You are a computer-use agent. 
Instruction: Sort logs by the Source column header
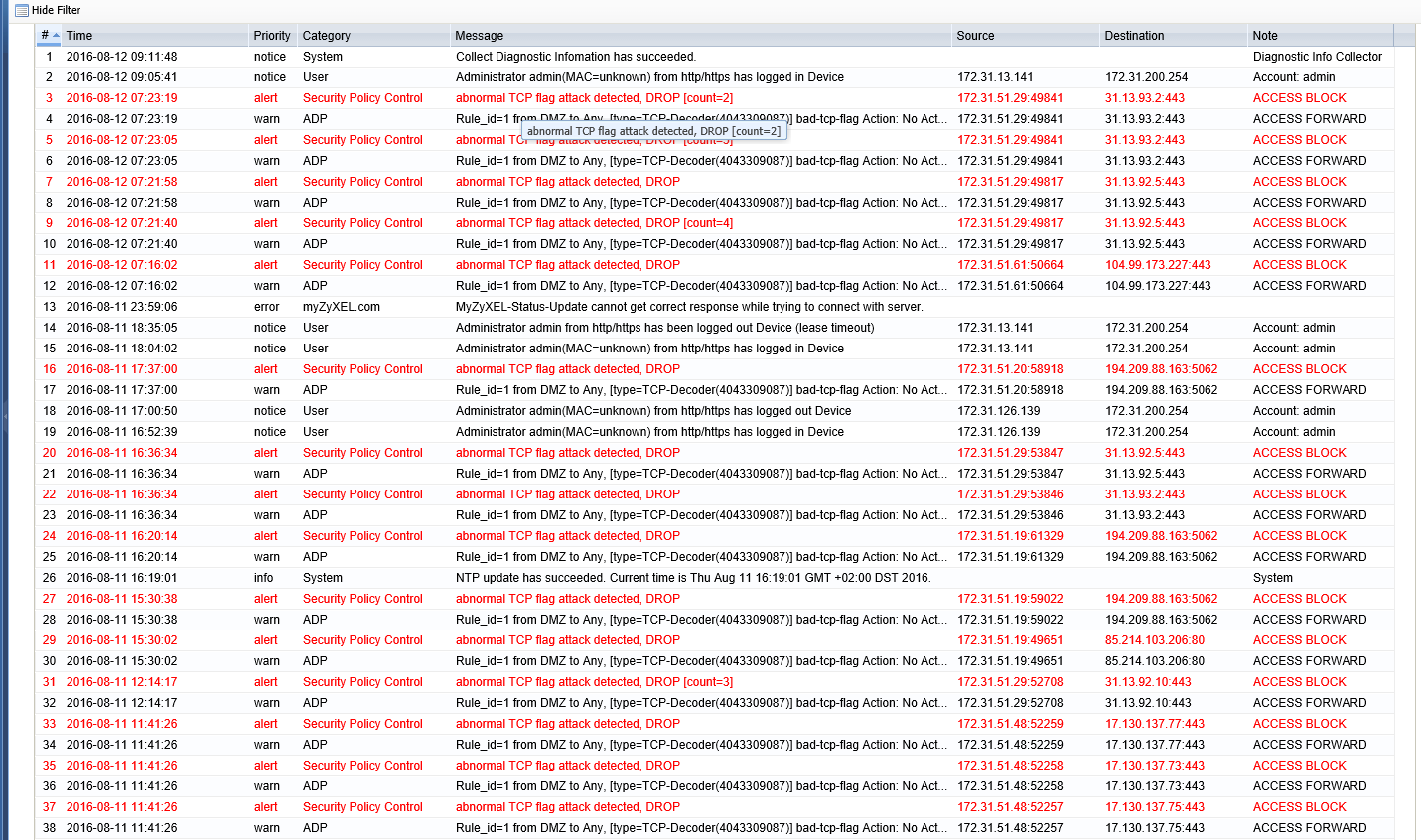pos(973,35)
